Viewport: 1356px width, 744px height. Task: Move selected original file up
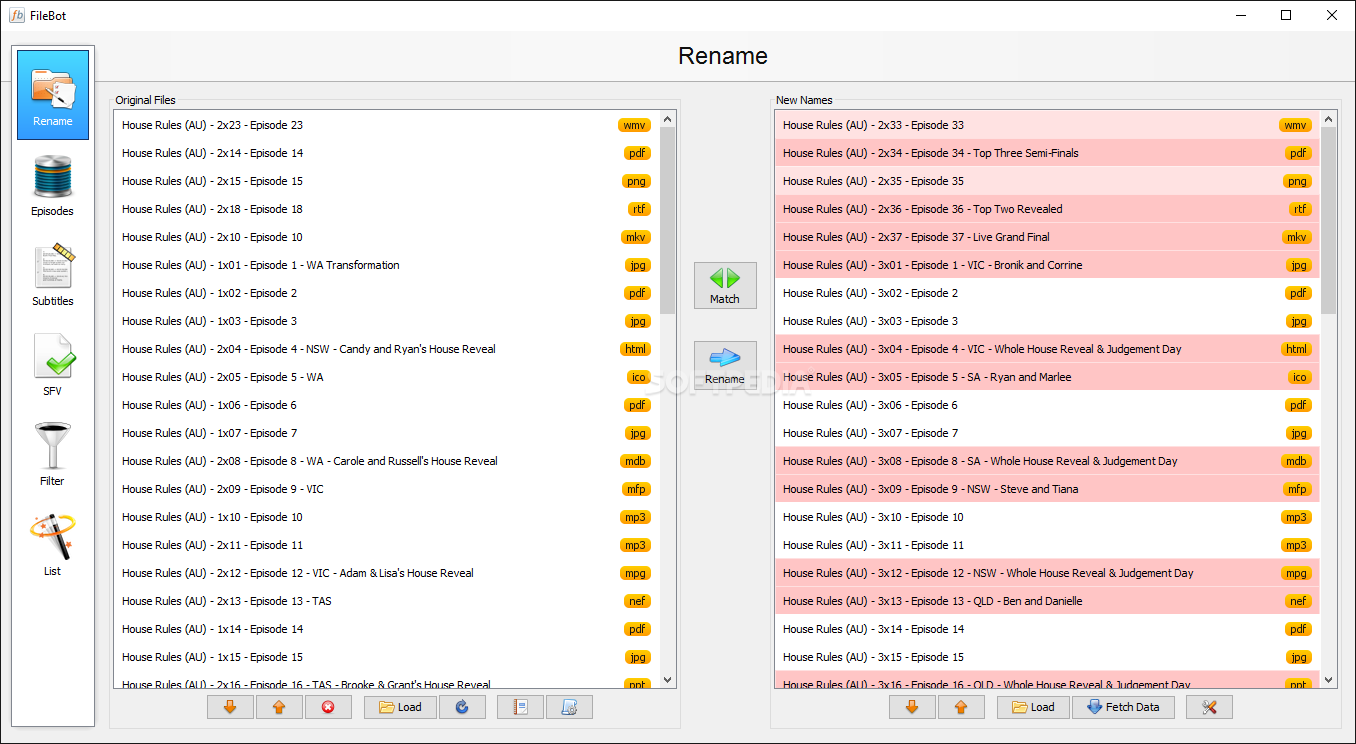click(279, 707)
